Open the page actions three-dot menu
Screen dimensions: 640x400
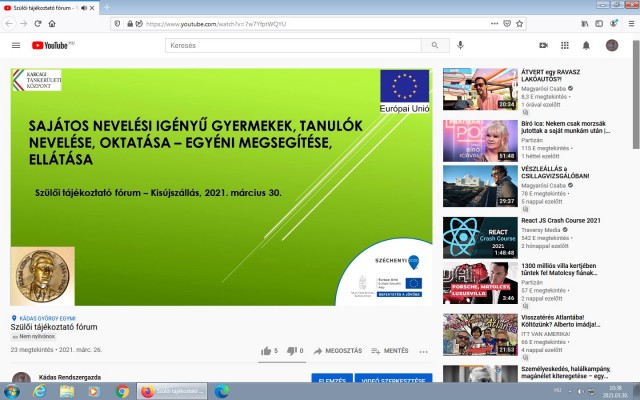pos(494,24)
